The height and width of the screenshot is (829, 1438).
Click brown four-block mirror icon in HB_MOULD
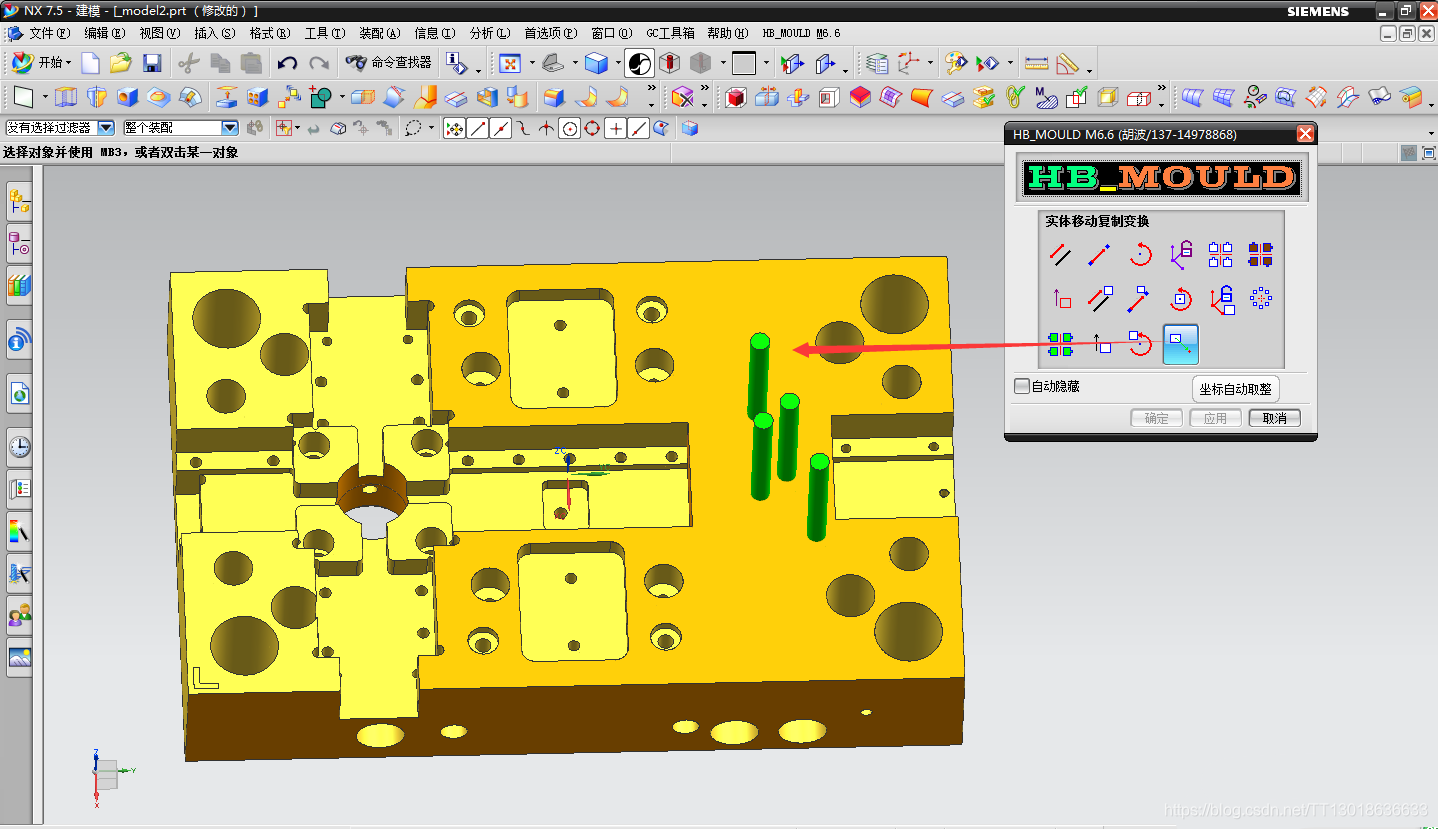point(1261,255)
